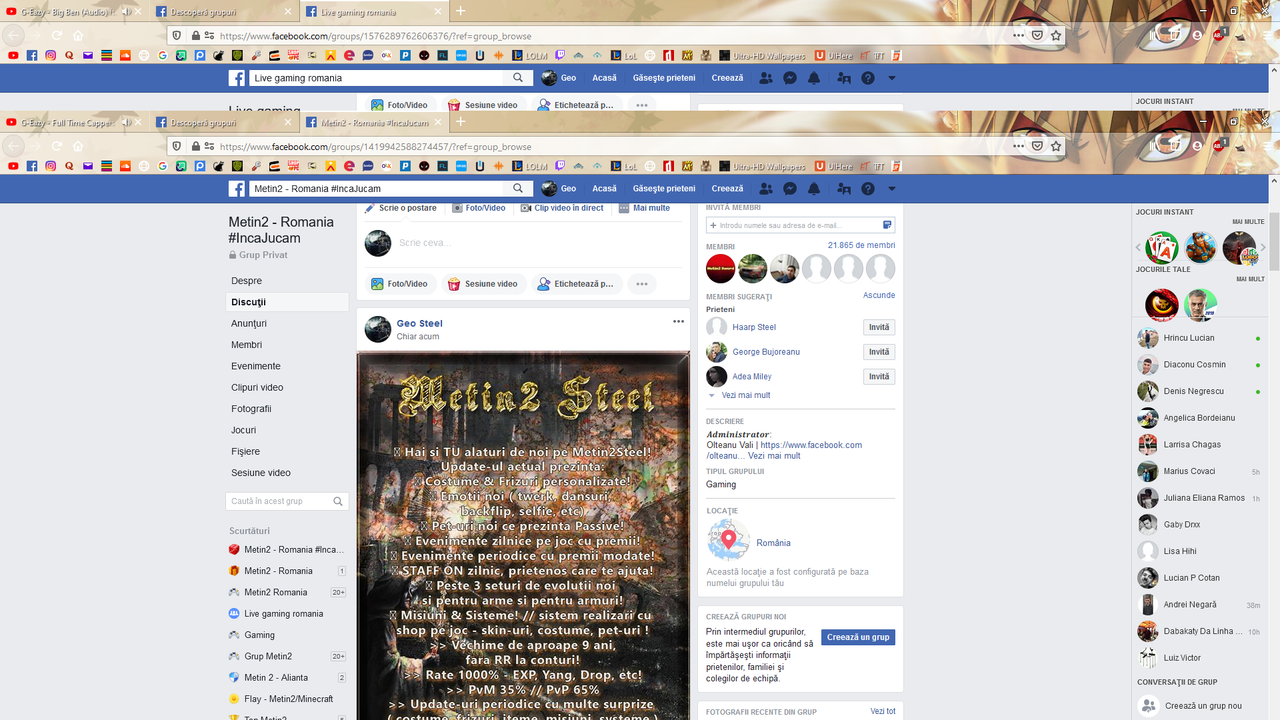Mute G-Eazy Full Time Cappin tab audio
This screenshot has height=720, width=1280.
127,122
